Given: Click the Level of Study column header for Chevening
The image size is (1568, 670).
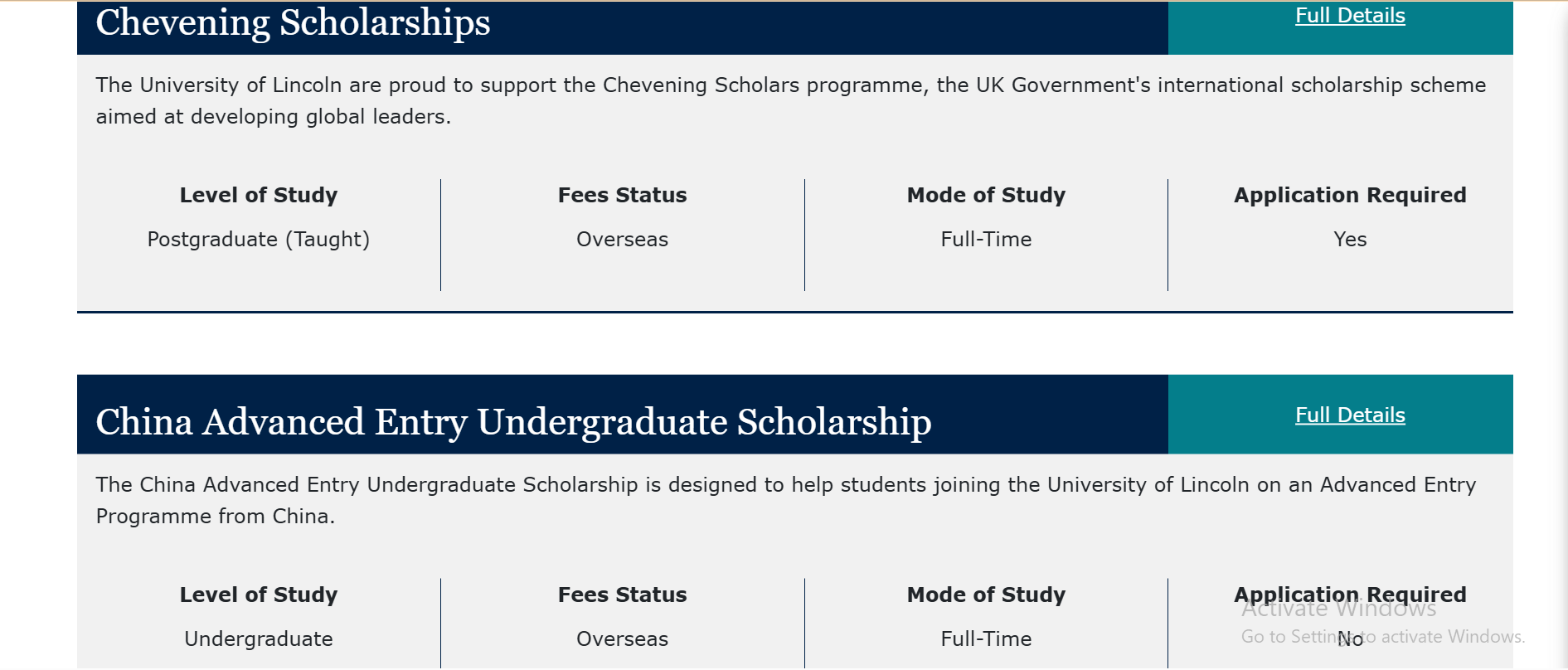Looking at the screenshot, I should pyautogui.click(x=259, y=195).
